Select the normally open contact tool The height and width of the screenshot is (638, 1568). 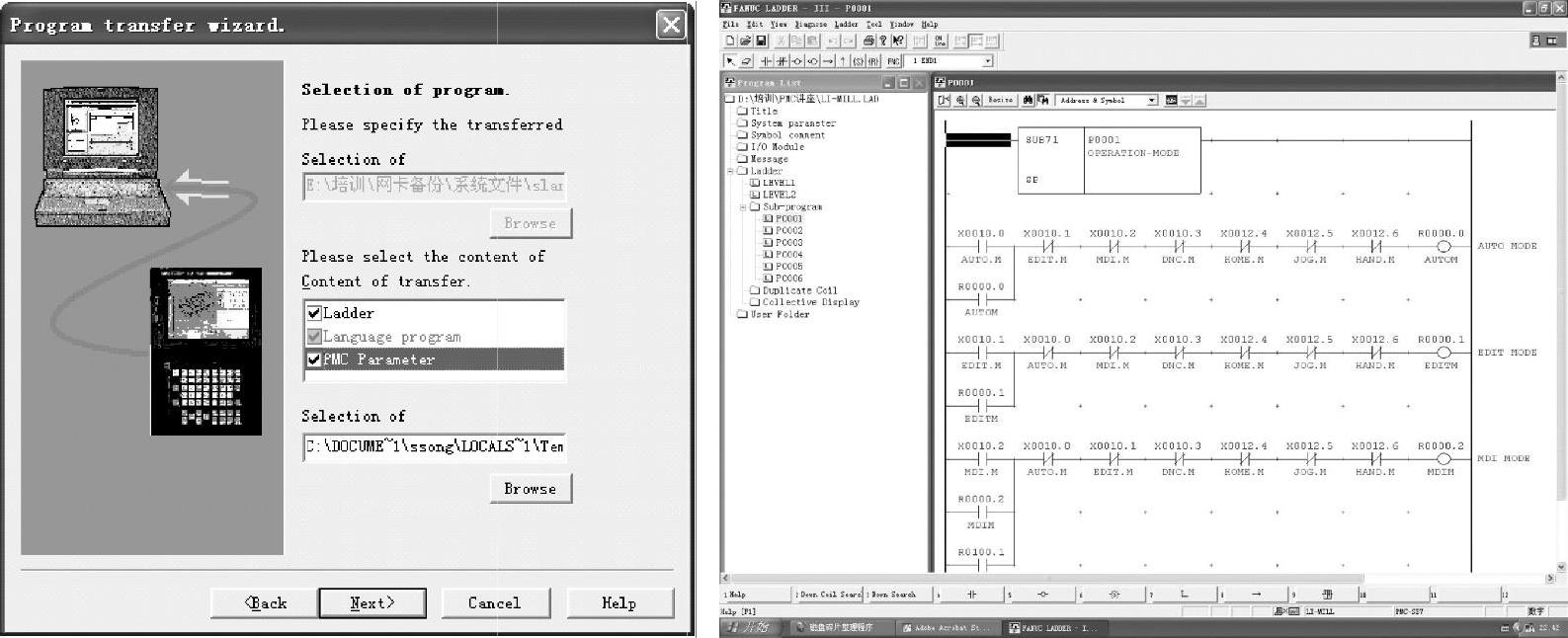(x=766, y=61)
